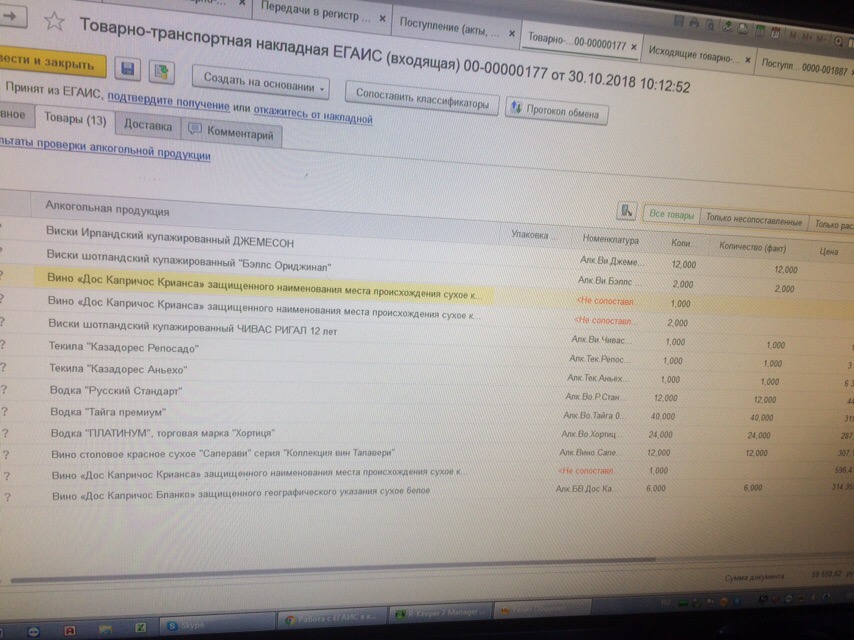The image size is (854, 640).
Task: Click 'Номенклатура' column header
Action: coord(611,239)
